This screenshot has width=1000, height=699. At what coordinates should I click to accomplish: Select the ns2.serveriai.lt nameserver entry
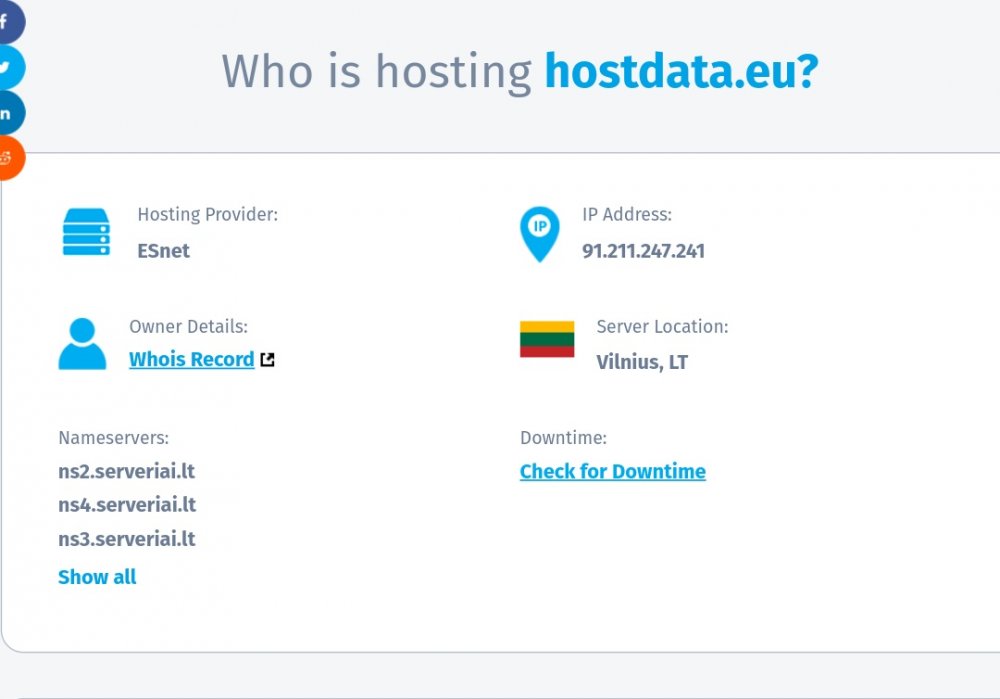(x=126, y=471)
